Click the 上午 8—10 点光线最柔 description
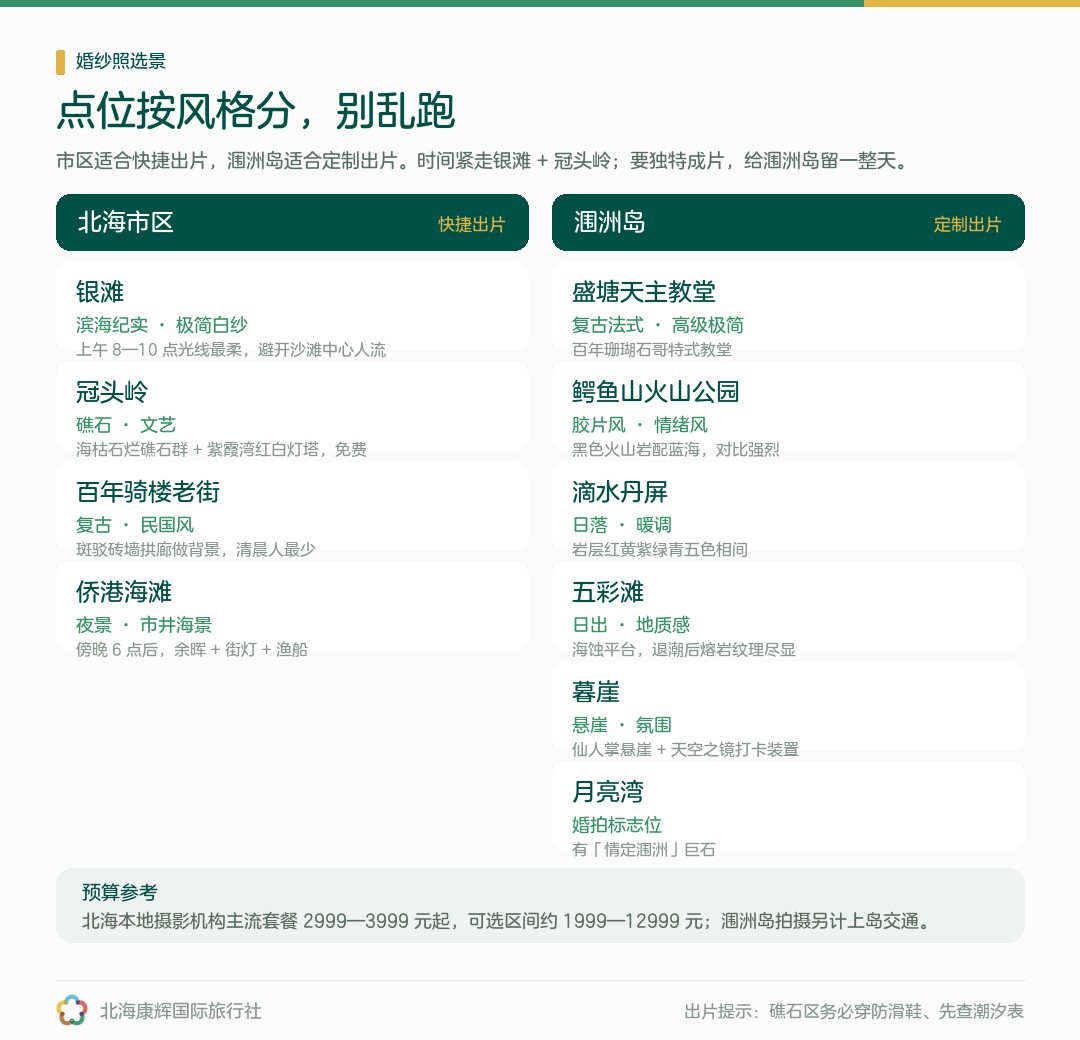The width and height of the screenshot is (1080, 1040). 231,350
